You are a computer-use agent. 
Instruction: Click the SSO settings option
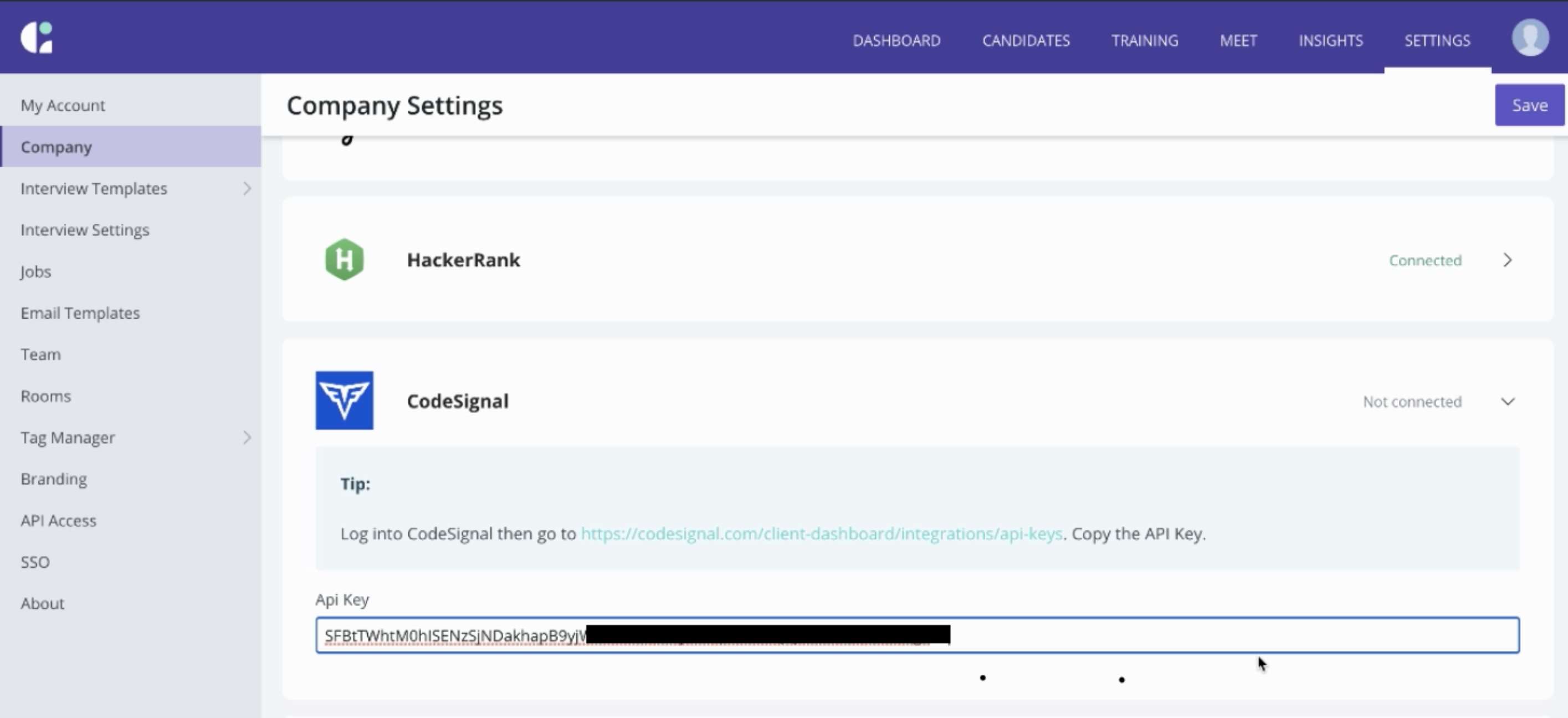pyautogui.click(x=35, y=562)
